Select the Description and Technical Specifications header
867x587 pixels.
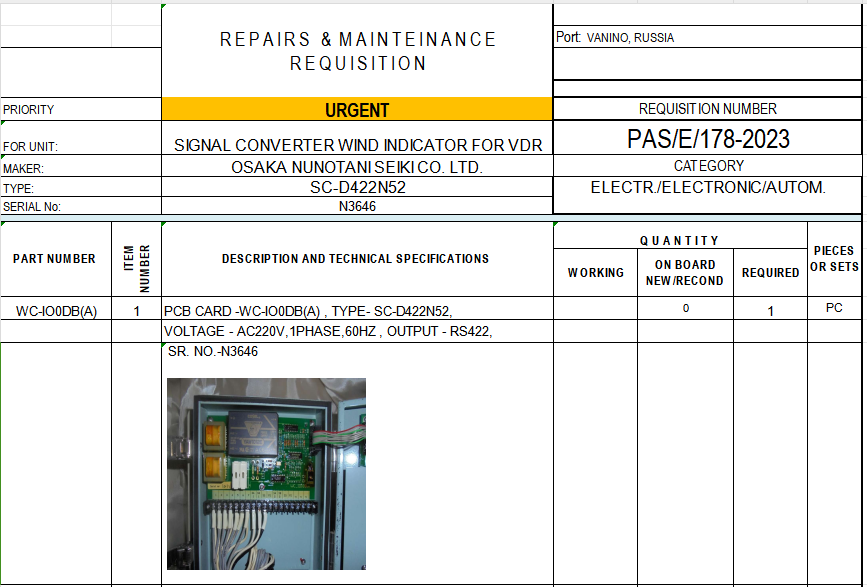(x=356, y=259)
